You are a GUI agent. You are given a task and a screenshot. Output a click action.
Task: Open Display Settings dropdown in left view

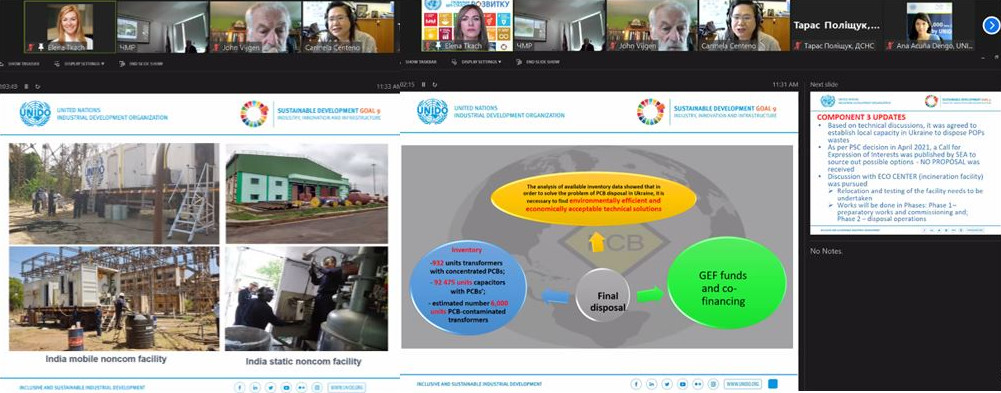[80, 63]
